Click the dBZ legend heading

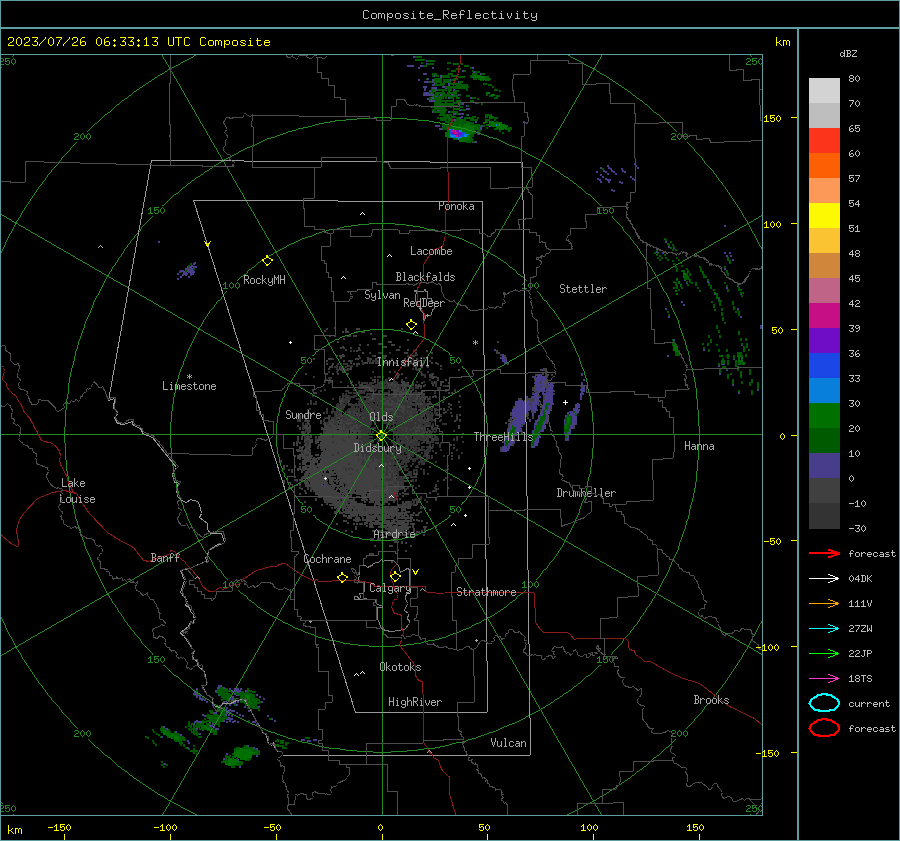tap(848, 53)
